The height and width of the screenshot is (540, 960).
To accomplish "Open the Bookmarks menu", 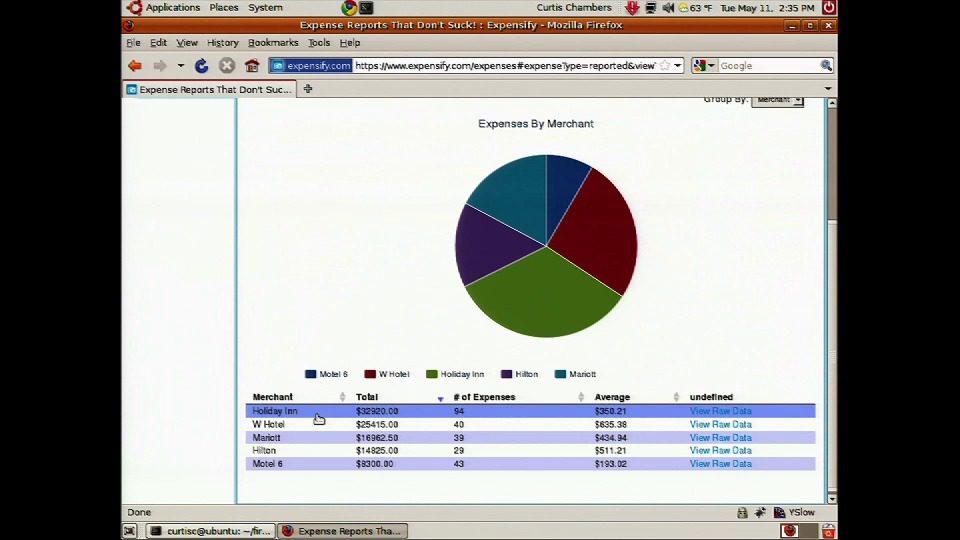I will [273, 43].
